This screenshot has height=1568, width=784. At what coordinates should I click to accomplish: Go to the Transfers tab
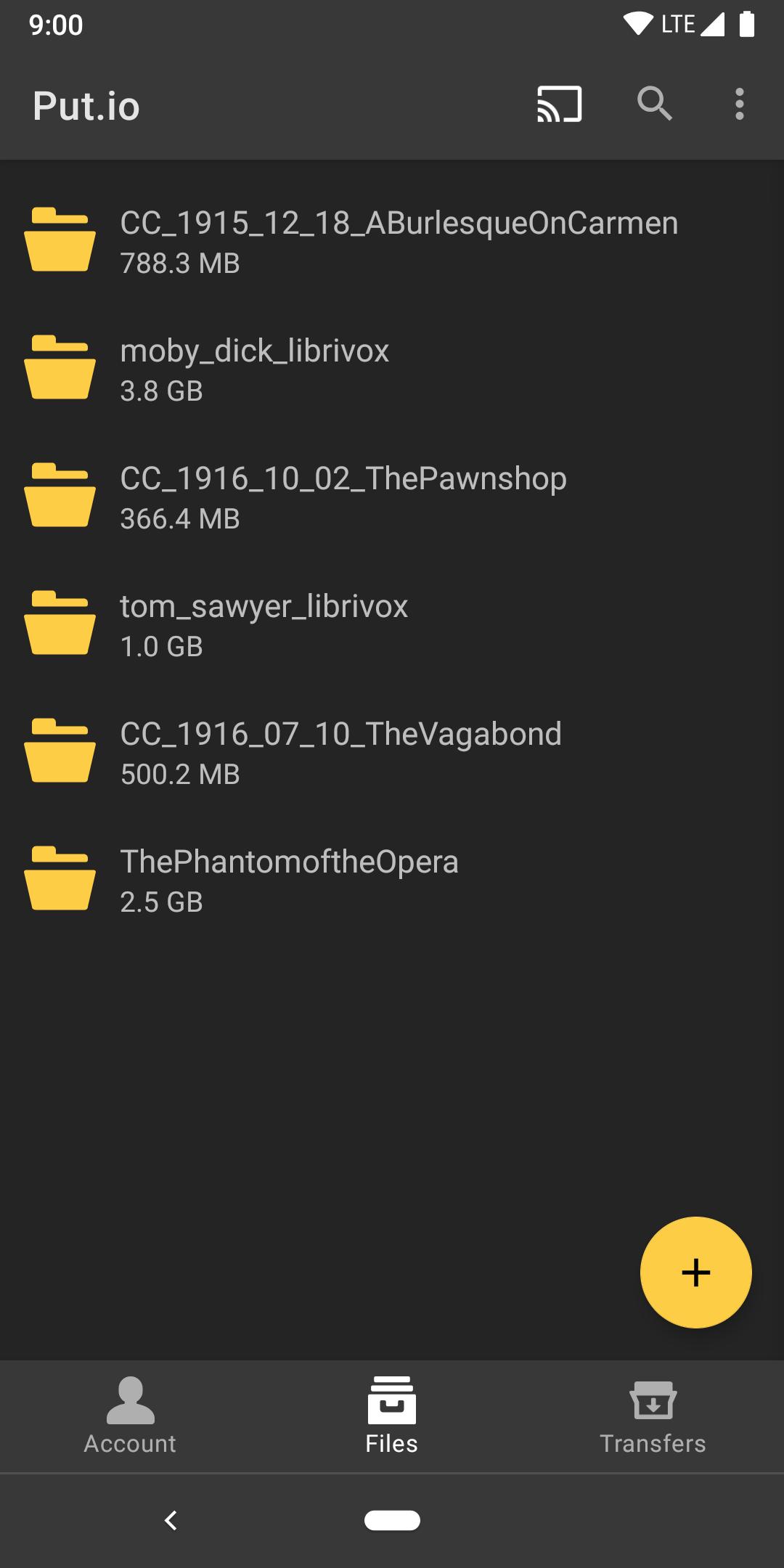[x=653, y=1416]
